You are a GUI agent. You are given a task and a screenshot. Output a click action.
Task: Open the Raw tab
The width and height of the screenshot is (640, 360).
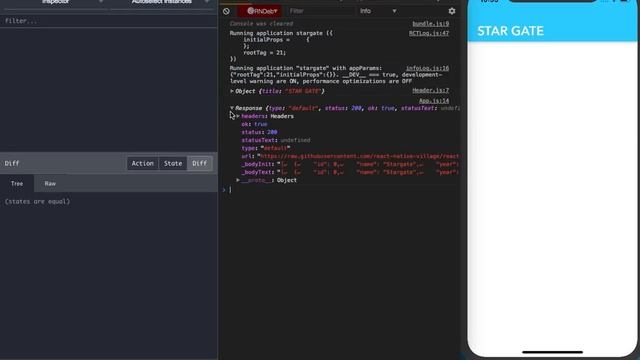click(50, 184)
